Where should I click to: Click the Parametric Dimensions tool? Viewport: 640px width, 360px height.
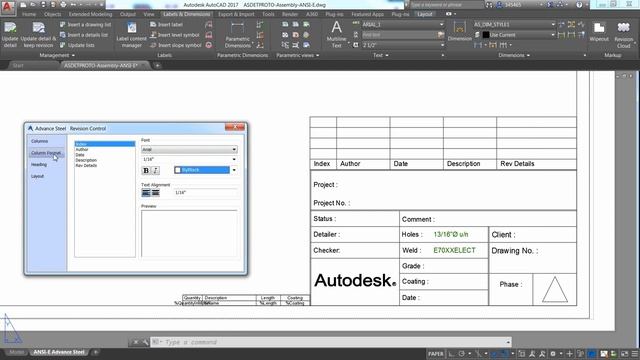tap(238, 34)
